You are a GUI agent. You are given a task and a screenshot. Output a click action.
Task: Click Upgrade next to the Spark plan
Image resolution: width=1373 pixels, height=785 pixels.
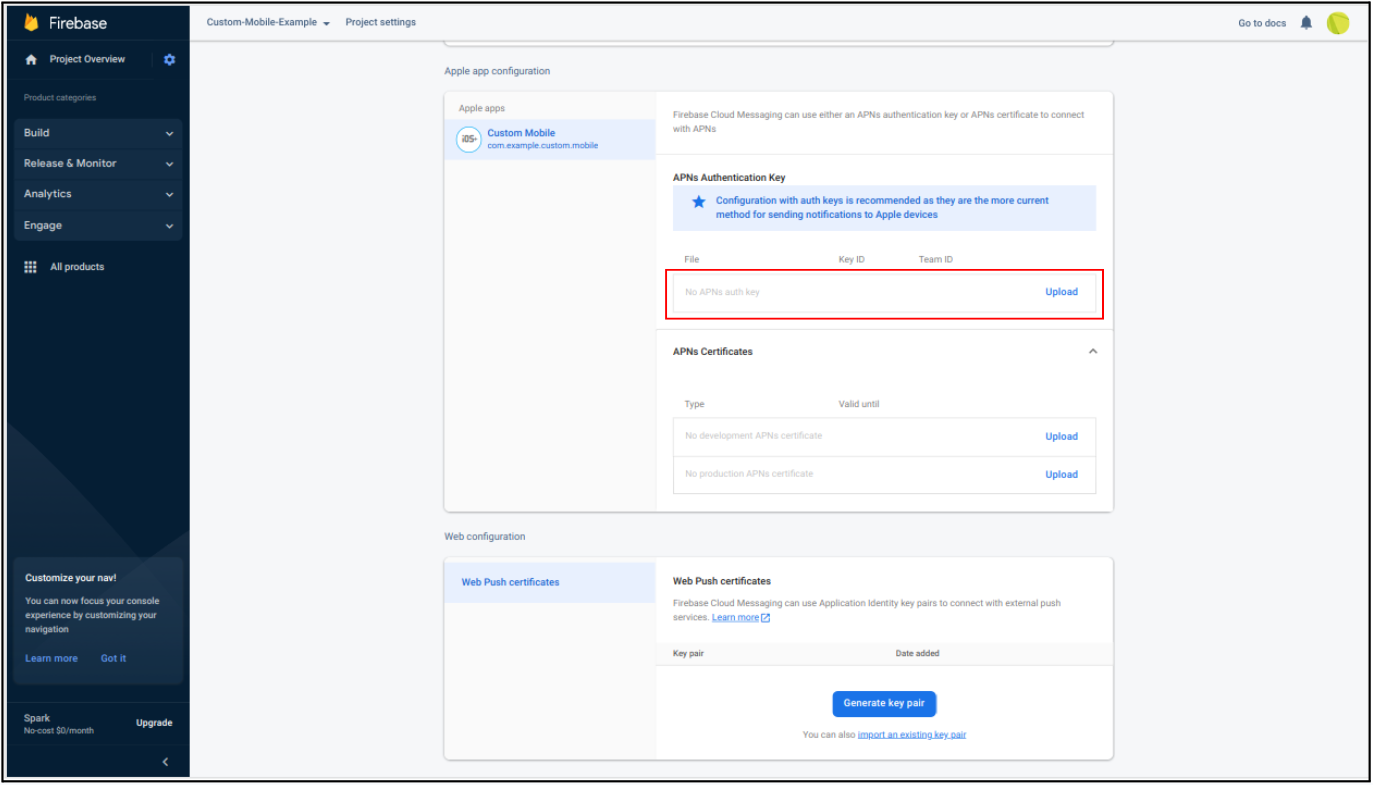pyautogui.click(x=154, y=723)
